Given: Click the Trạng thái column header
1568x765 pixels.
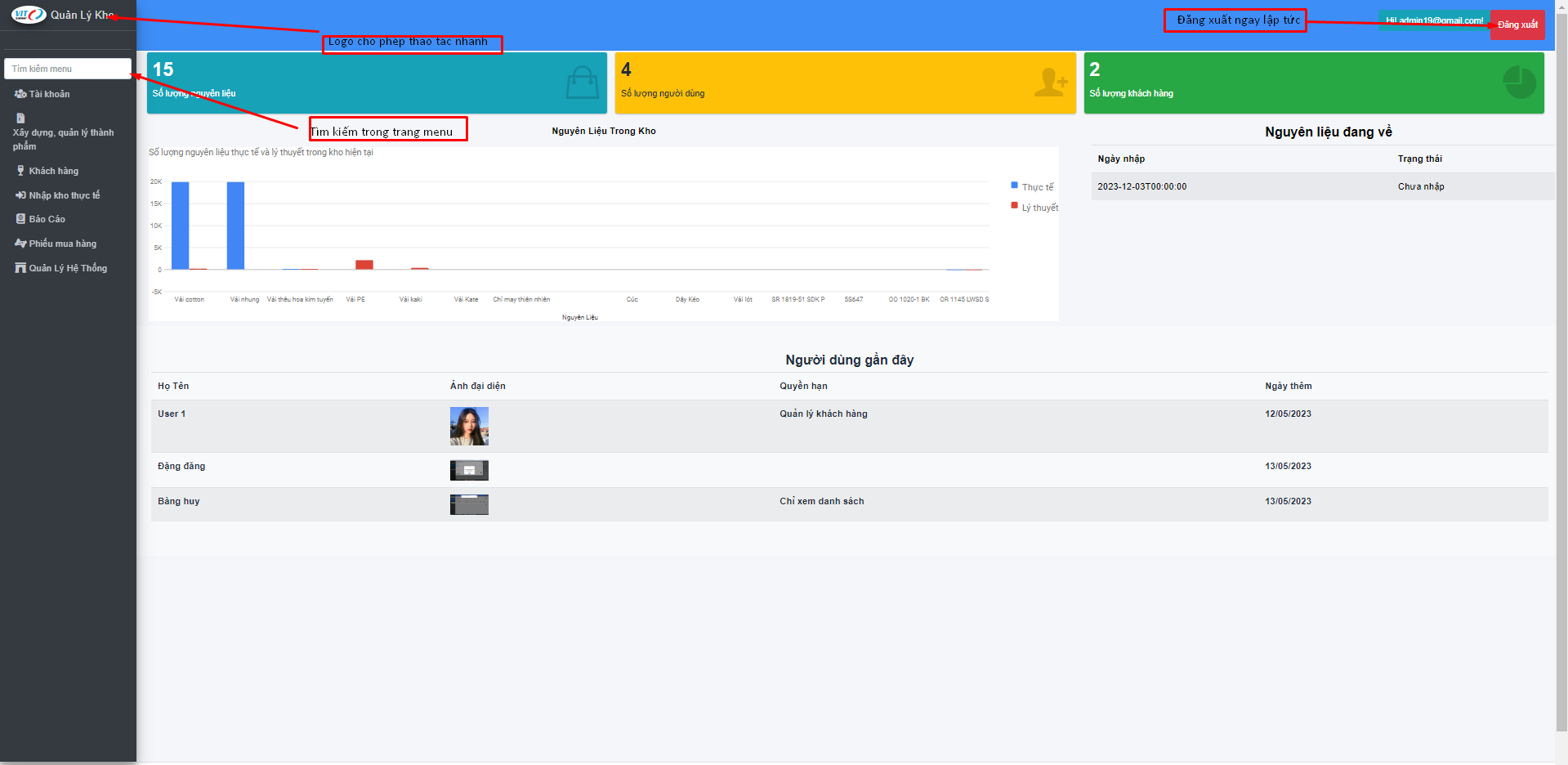Looking at the screenshot, I should (1420, 159).
